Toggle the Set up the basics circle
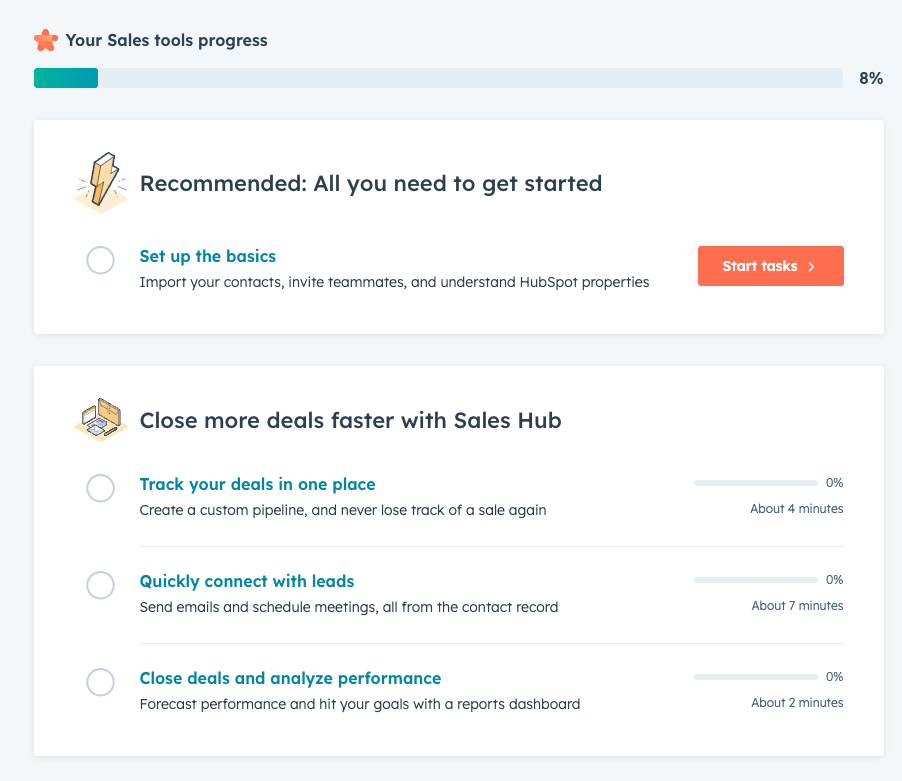902x781 pixels. 101,261
